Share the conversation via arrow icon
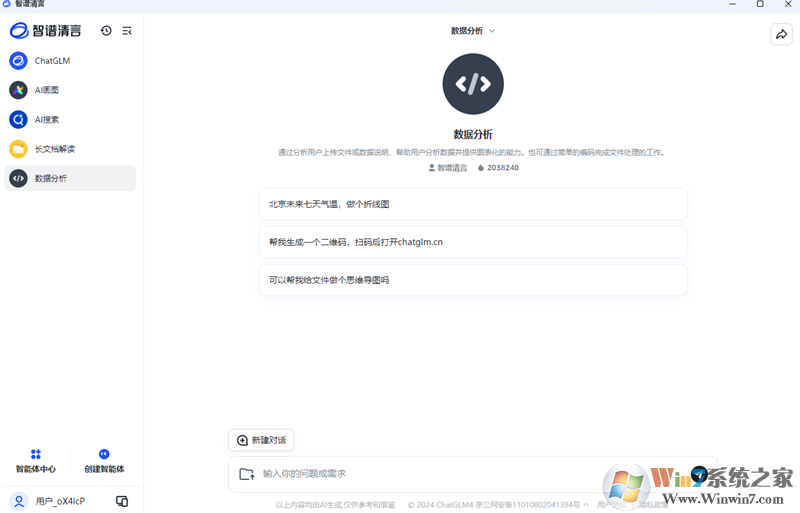This screenshot has width=800, height=513. pos(781,35)
